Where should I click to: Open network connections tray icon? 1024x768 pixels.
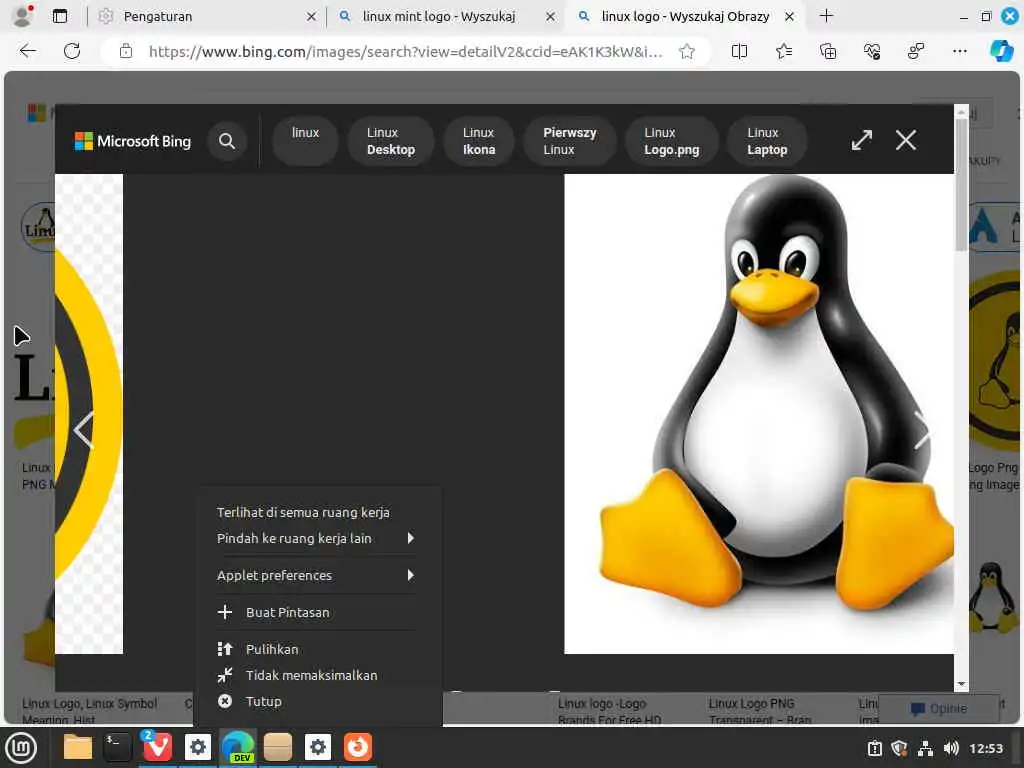pos(925,748)
